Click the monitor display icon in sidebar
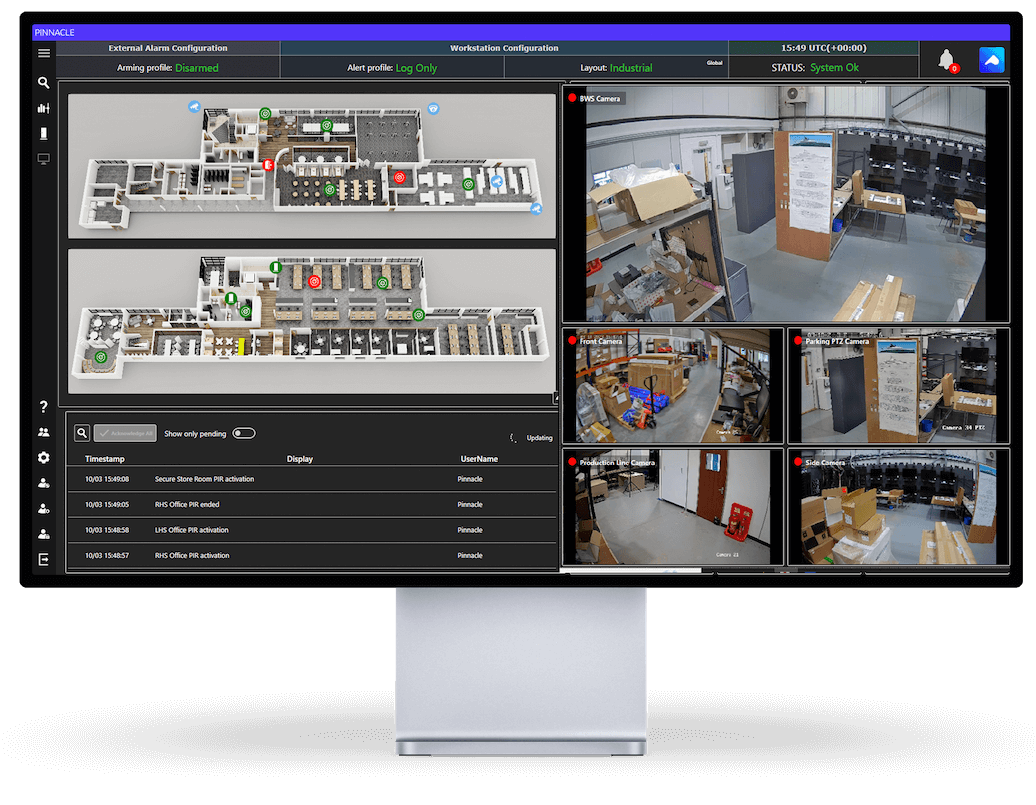The width and height of the screenshot is (1036, 805). (x=43, y=159)
